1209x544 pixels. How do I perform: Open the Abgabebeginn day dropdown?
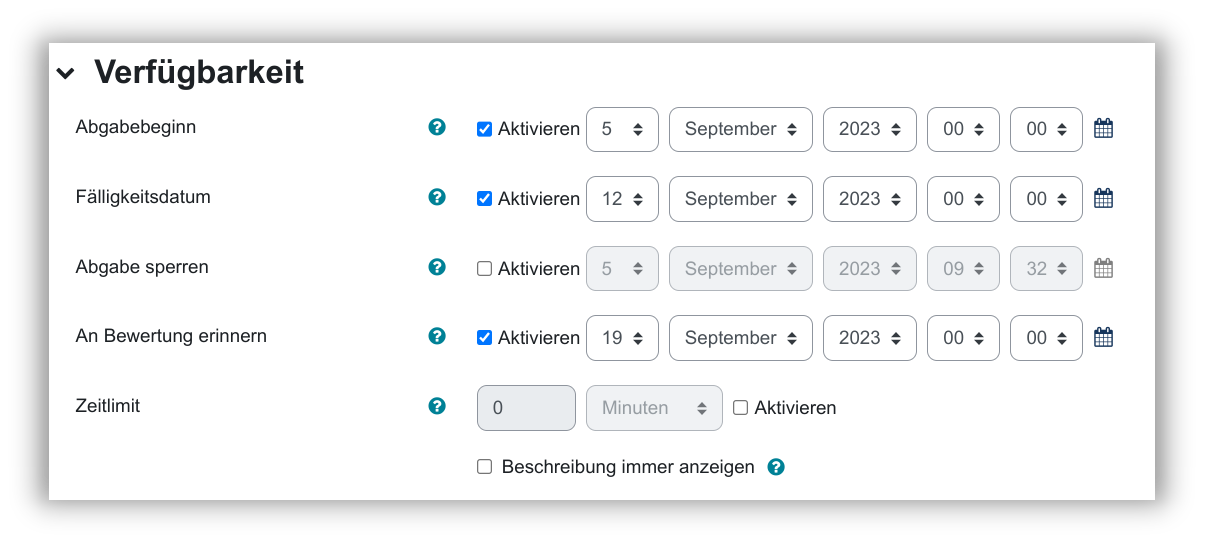click(x=622, y=129)
